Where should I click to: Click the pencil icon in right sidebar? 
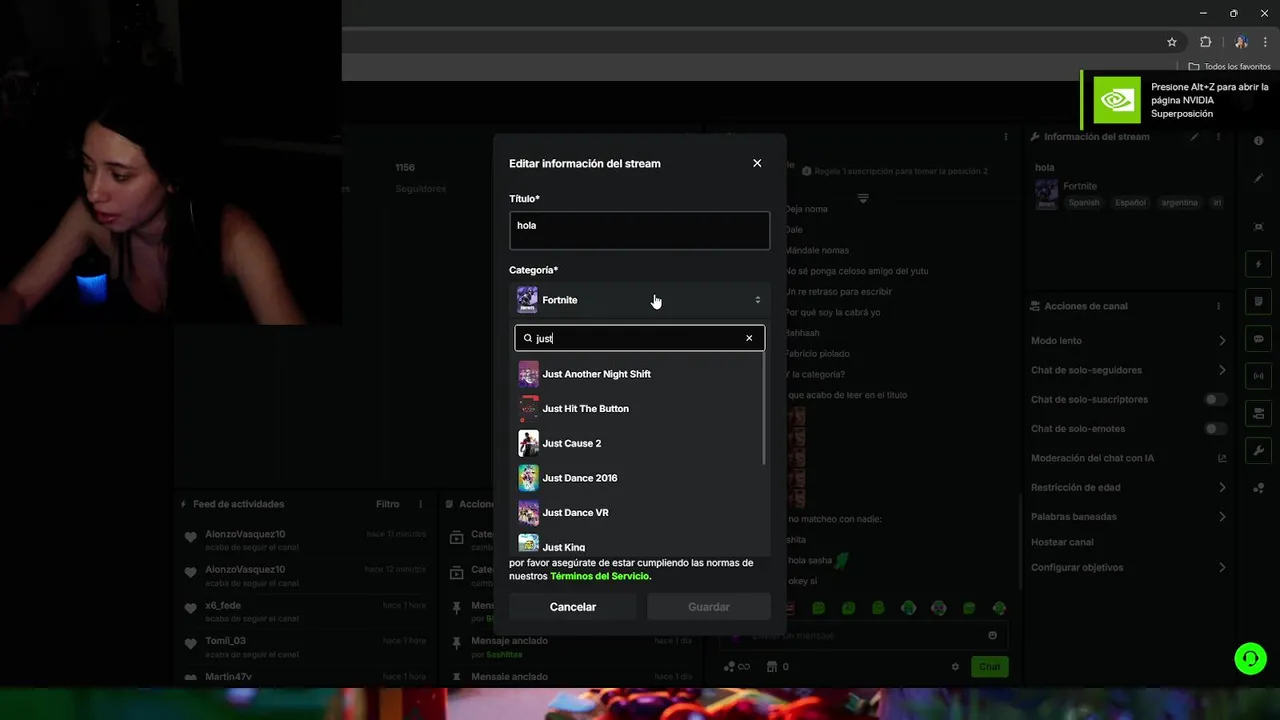1259,178
